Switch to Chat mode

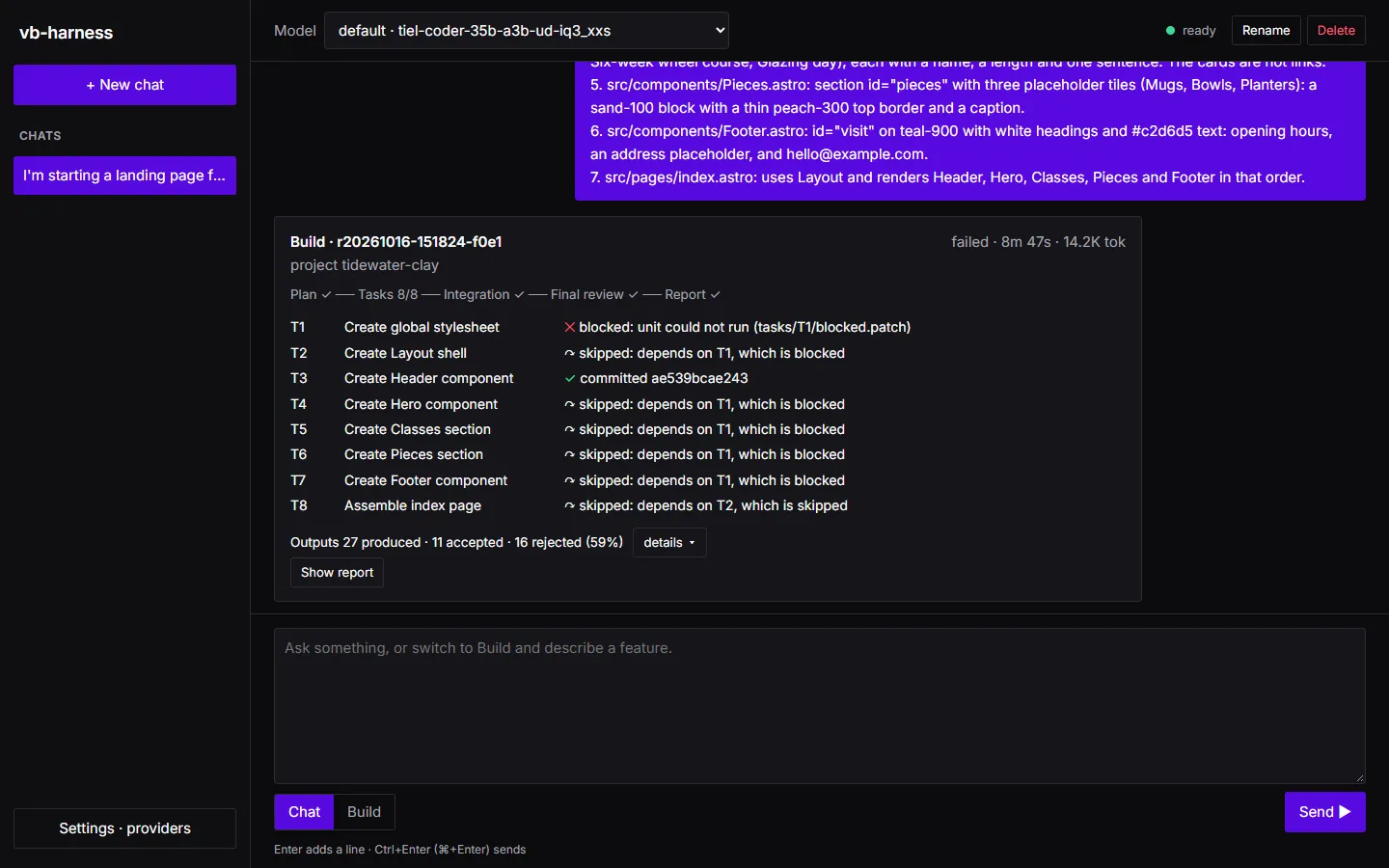pos(304,812)
